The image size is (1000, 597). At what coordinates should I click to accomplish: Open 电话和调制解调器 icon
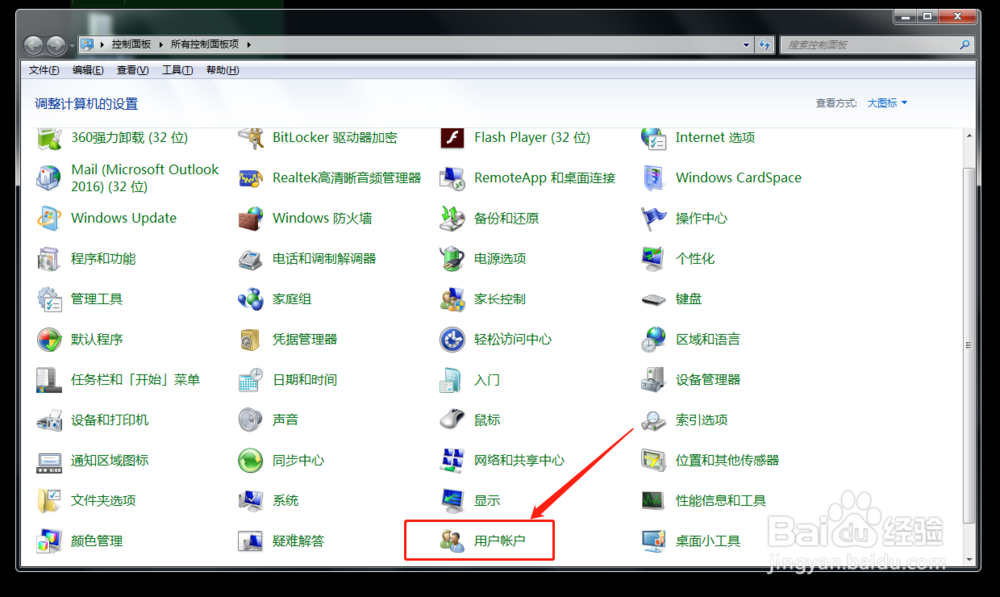point(251,259)
